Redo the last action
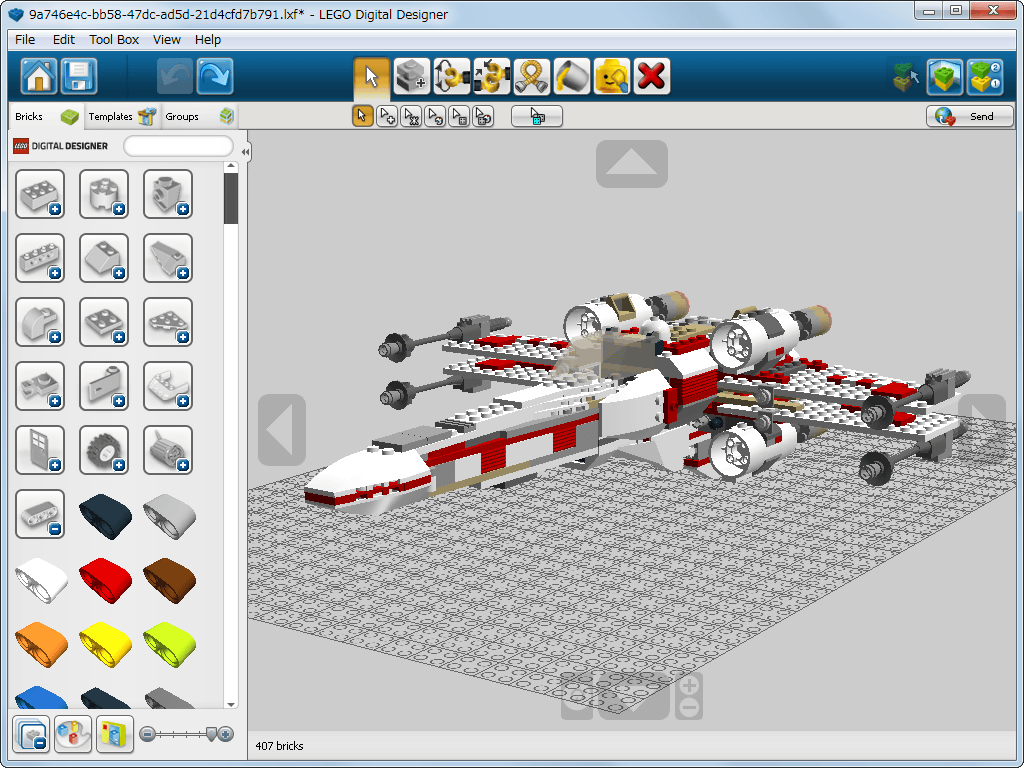The height and width of the screenshot is (768, 1024). click(215, 76)
